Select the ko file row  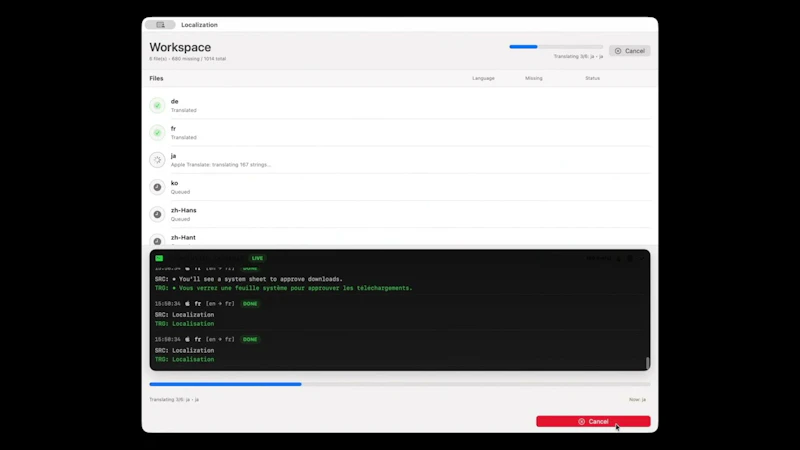399,187
